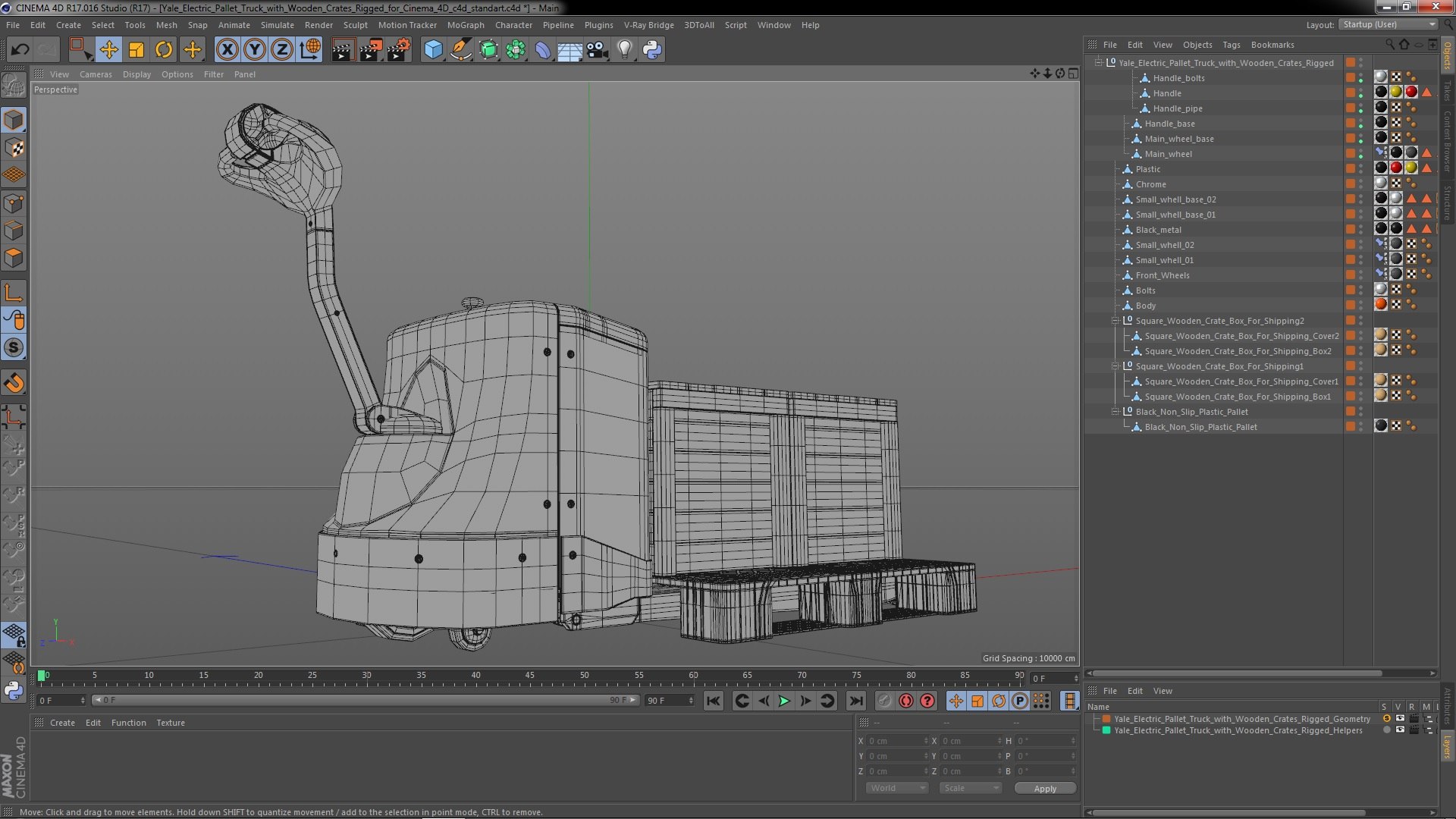1456x819 pixels.
Task: Play the animation forward
Action: [x=784, y=701]
